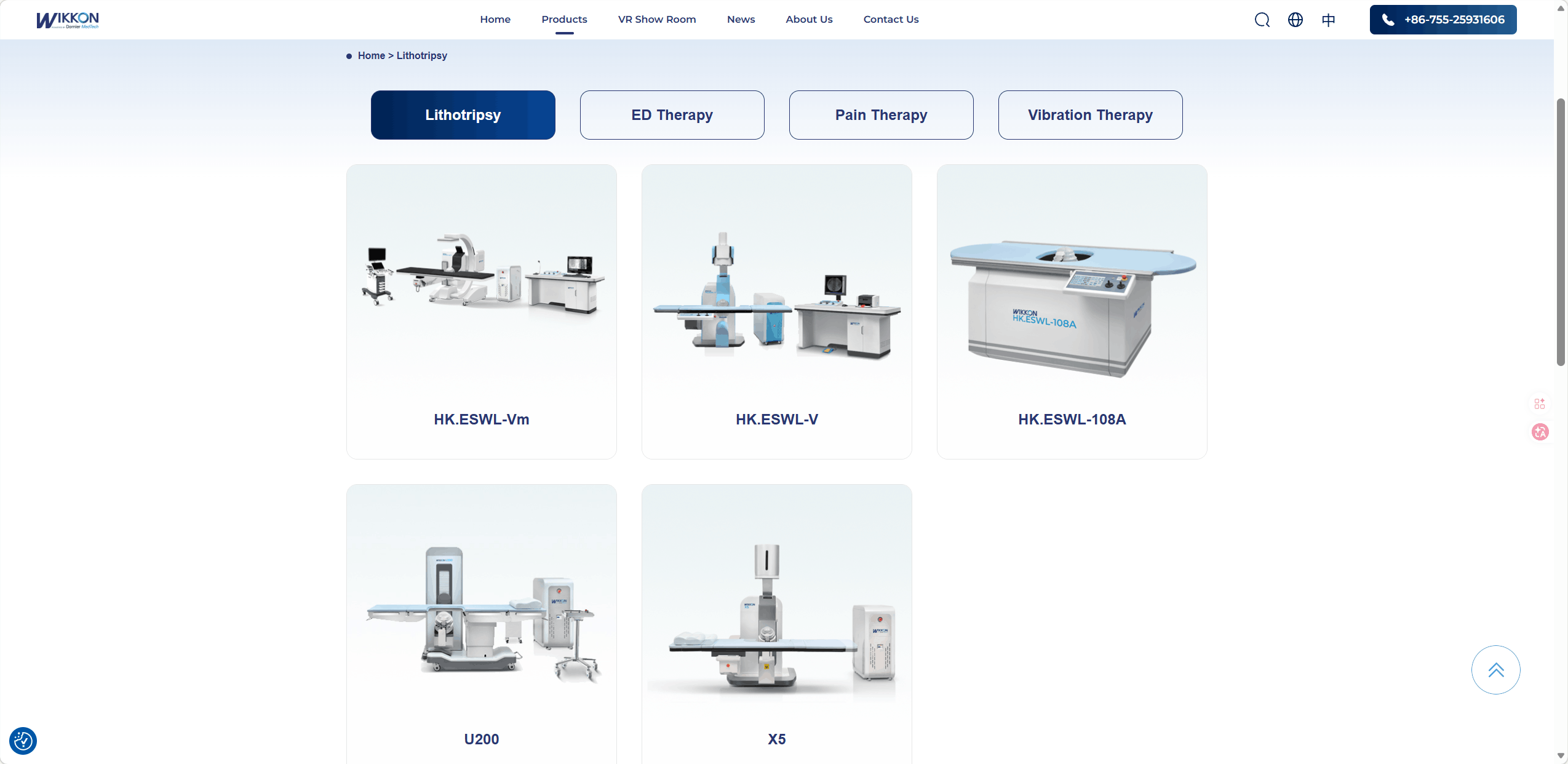
Task: Open About Us menu item
Action: (809, 20)
